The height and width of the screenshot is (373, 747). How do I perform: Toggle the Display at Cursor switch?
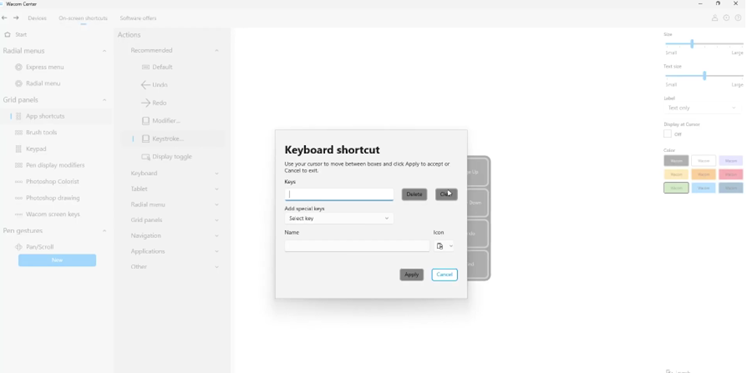click(667, 134)
